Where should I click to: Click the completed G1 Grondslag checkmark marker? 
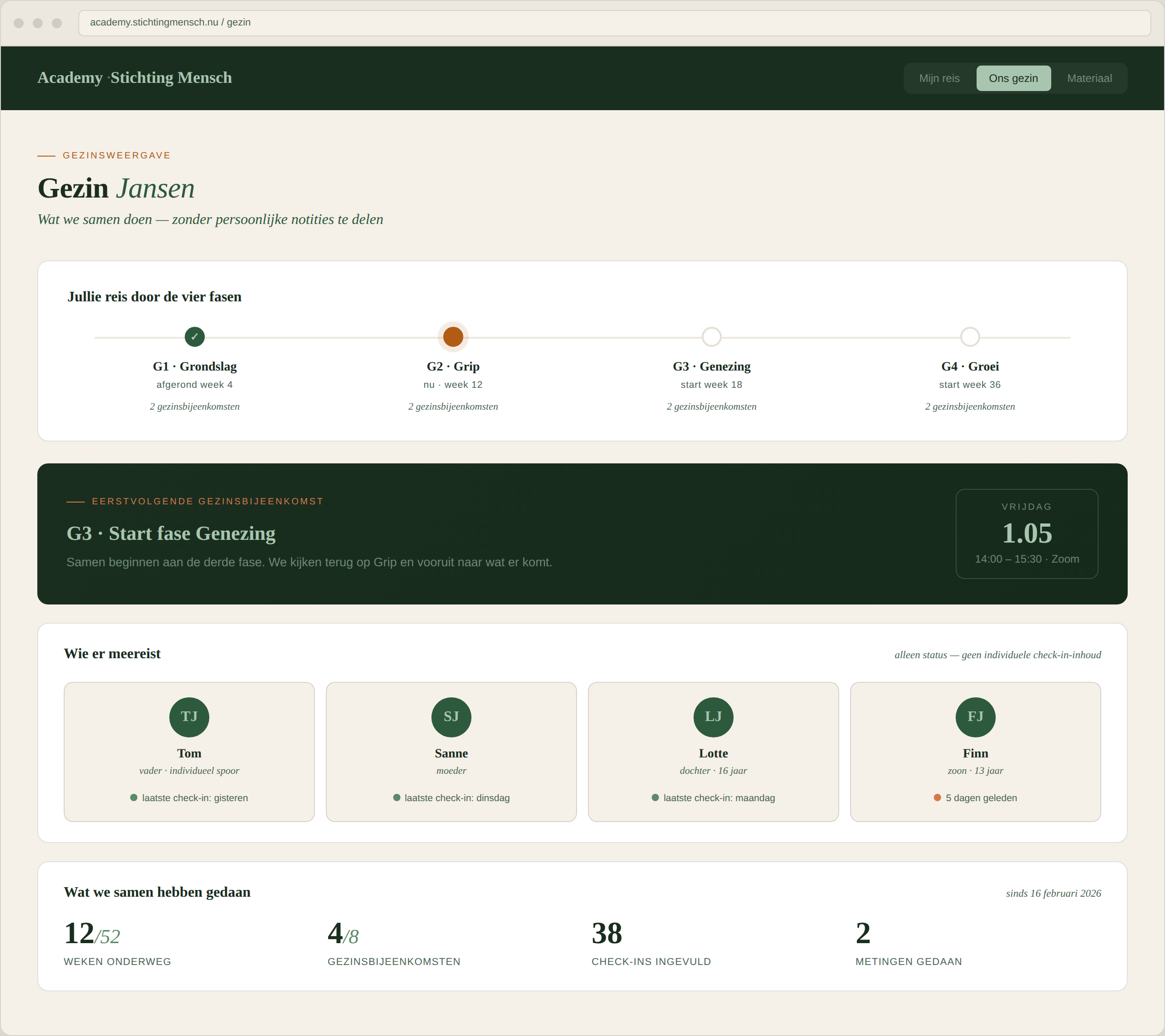[194, 337]
